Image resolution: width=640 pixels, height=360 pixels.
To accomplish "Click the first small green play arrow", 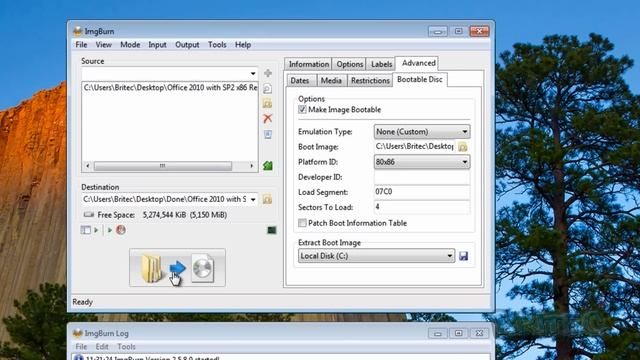I will [96, 230].
